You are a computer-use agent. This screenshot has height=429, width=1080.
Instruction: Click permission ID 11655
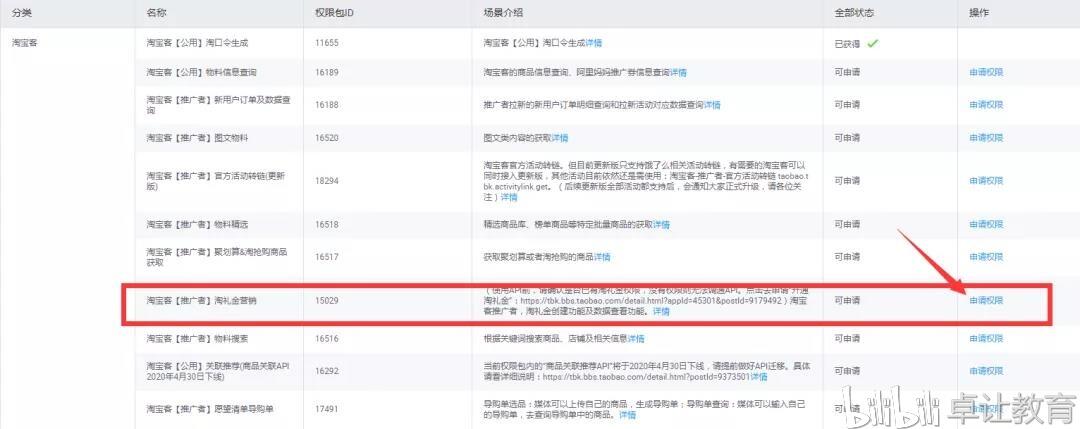326,43
